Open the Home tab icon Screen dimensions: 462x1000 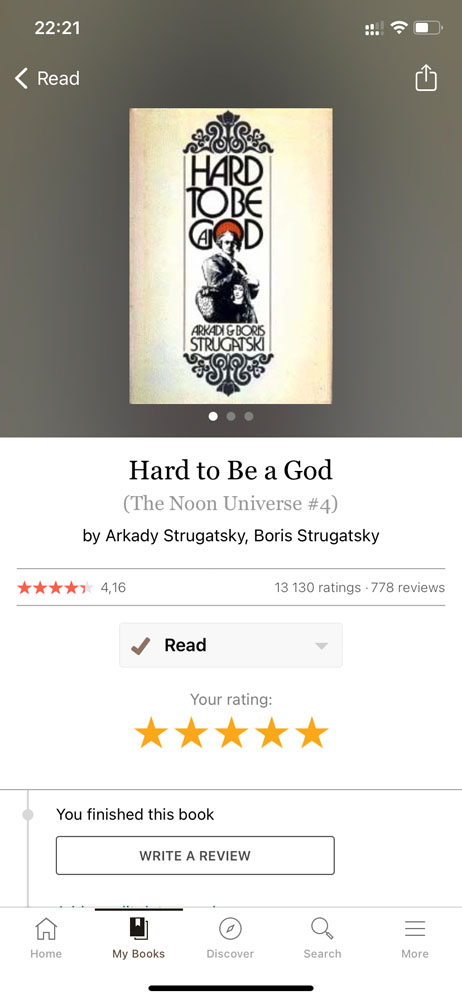click(46, 929)
